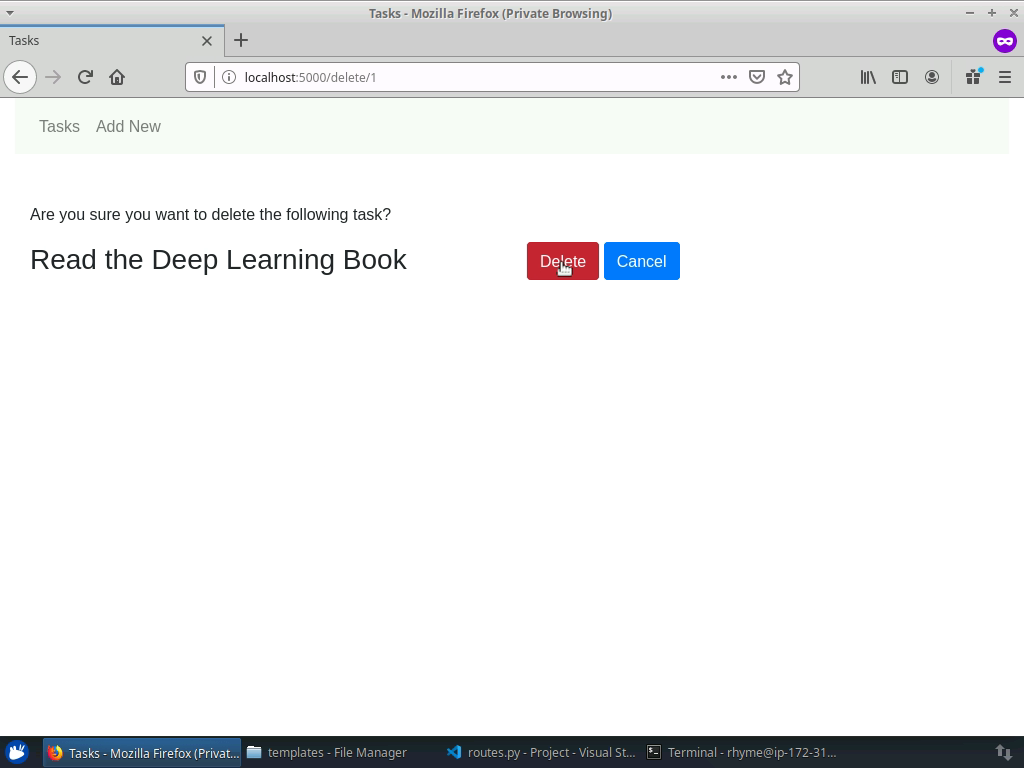The image size is (1024, 768).
Task: Reload the current page
Action: [x=84, y=77]
